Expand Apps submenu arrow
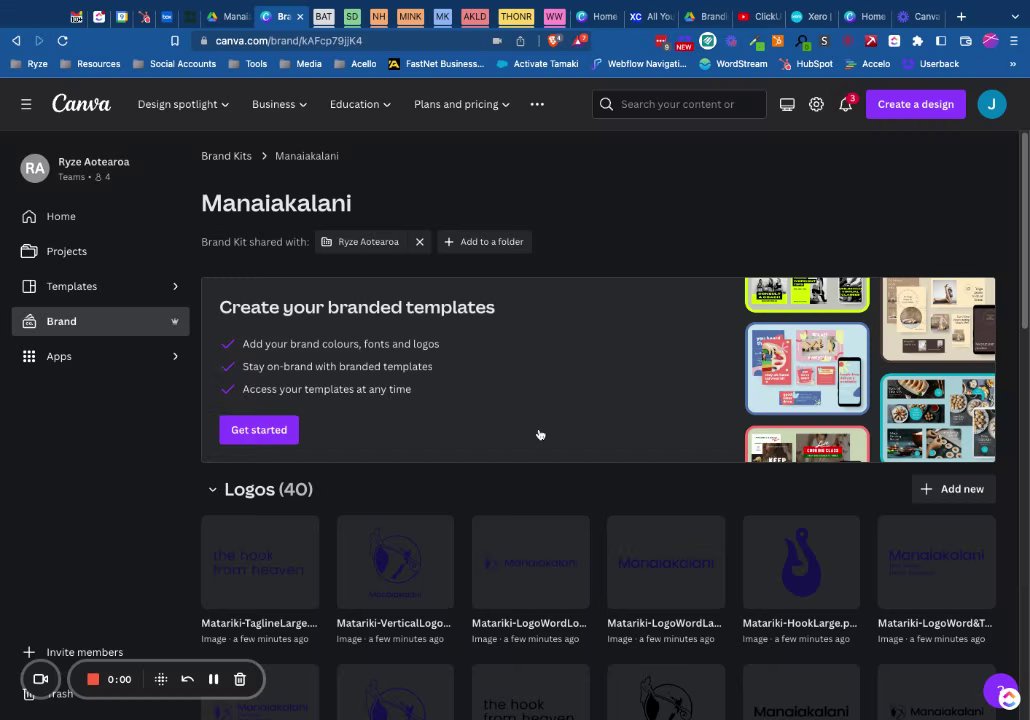Screen dimensions: 1030x720 pos(175,356)
